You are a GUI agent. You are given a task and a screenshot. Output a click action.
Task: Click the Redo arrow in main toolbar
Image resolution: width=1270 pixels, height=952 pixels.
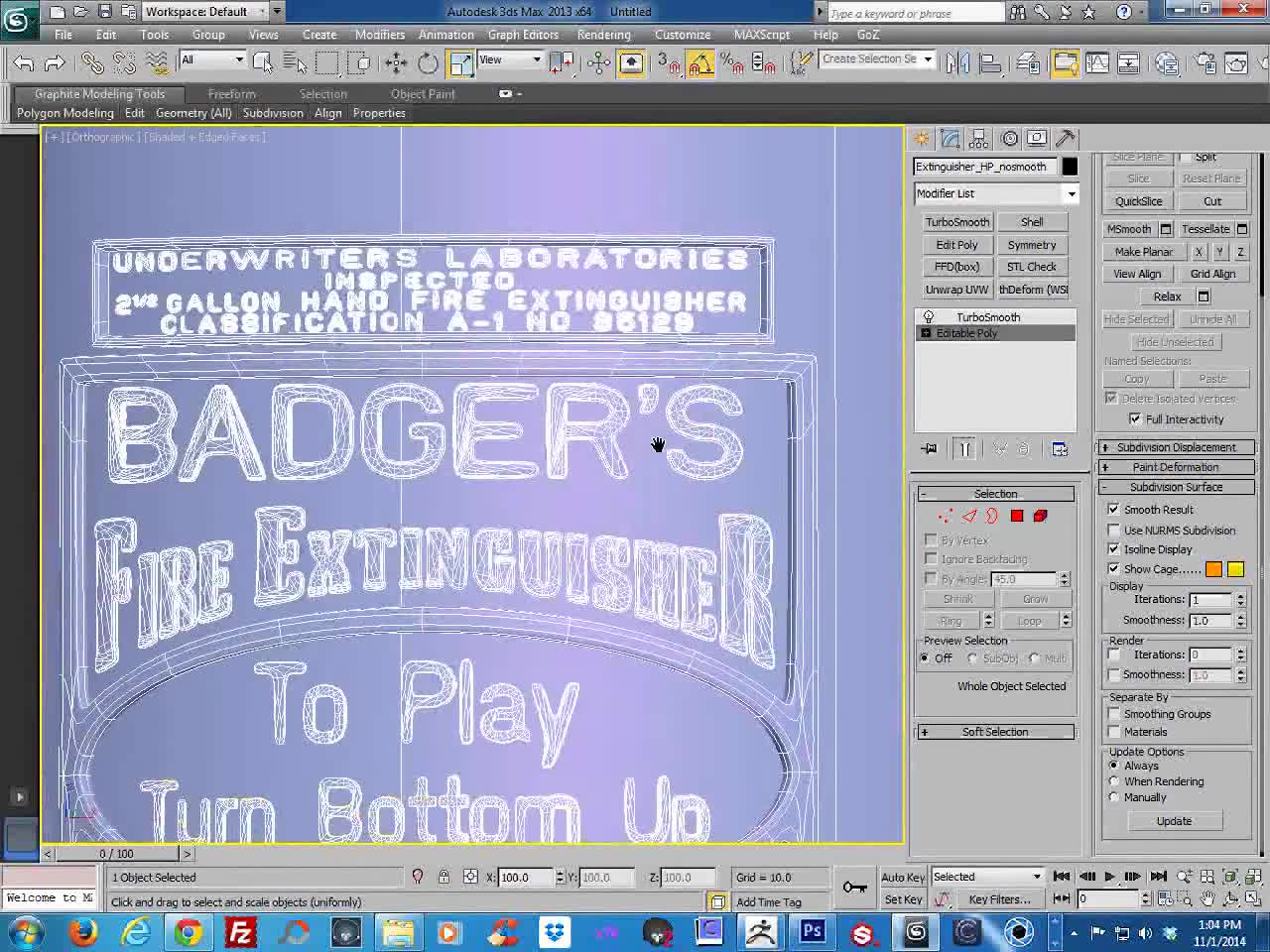(x=56, y=62)
